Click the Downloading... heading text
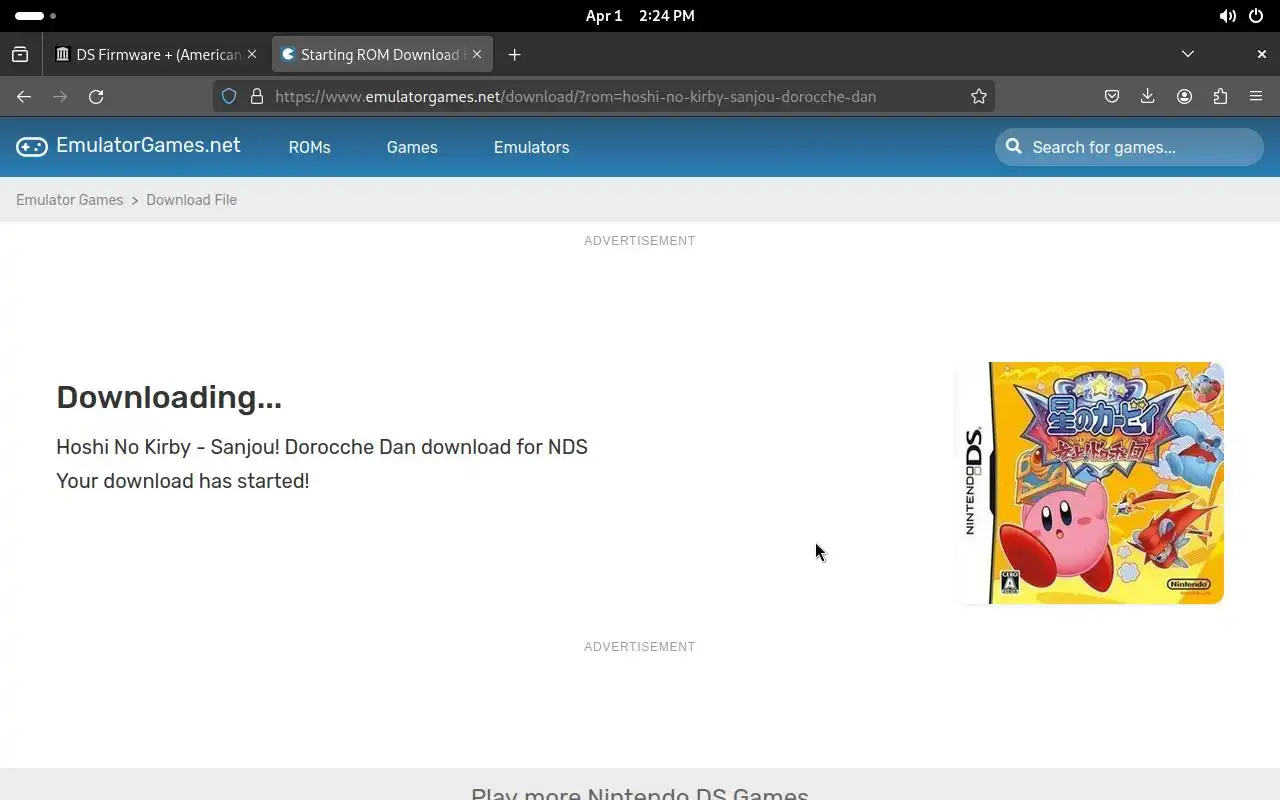 [x=169, y=397]
